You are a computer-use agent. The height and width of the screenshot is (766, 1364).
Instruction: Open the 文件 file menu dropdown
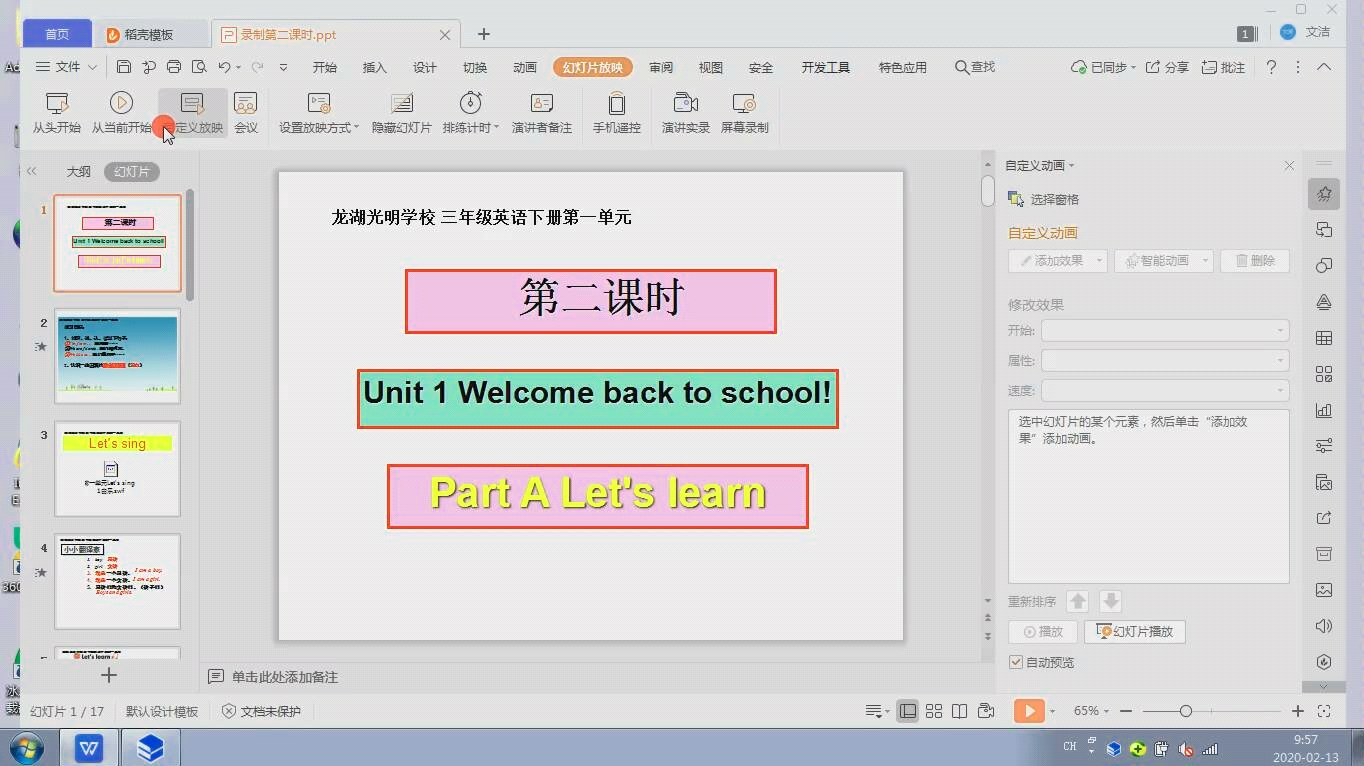tap(66, 67)
